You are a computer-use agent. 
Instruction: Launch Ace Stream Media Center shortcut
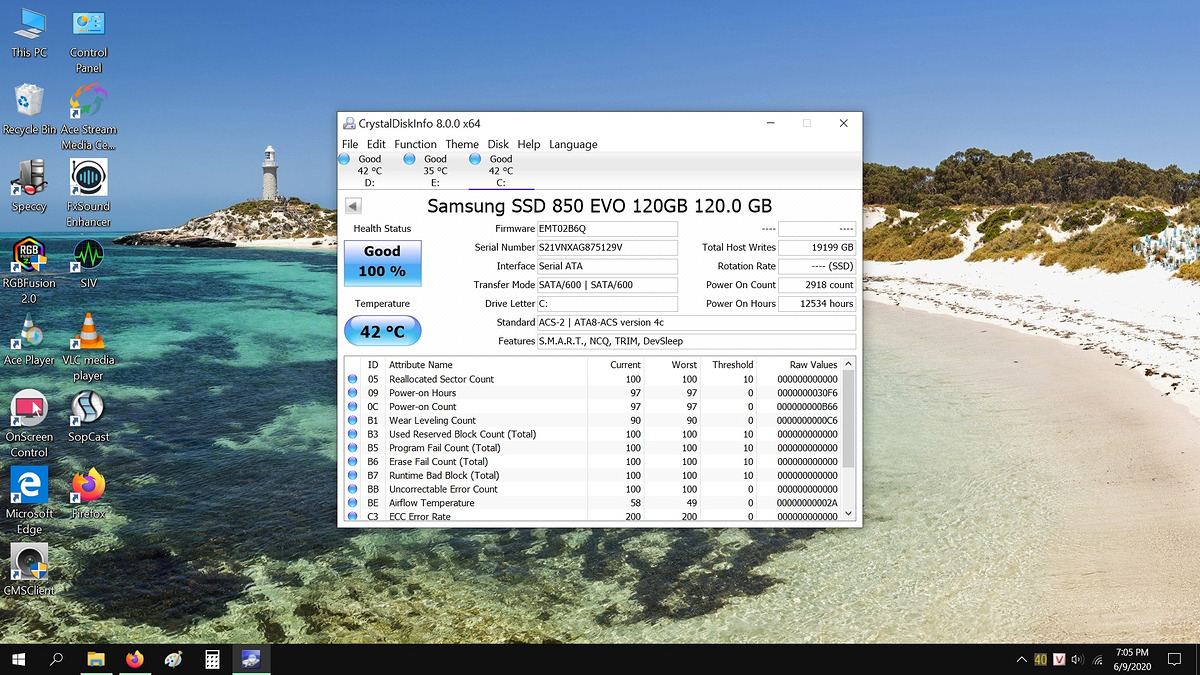click(x=89, y=117)
